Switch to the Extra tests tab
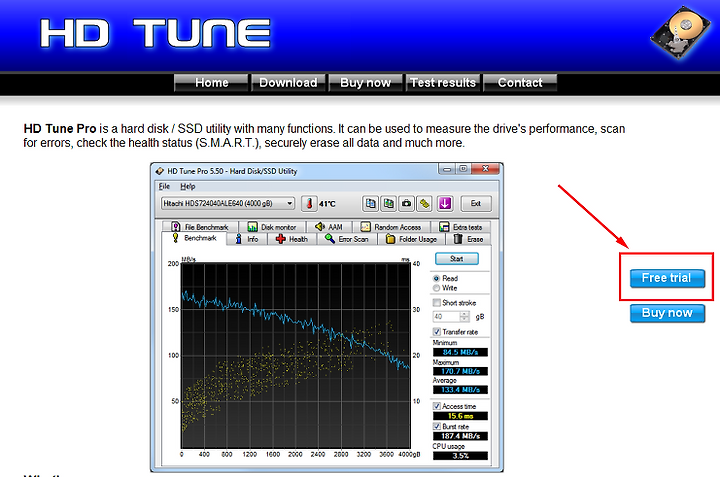Viewport: 720px width, 477px height. [x=461, y=227]
